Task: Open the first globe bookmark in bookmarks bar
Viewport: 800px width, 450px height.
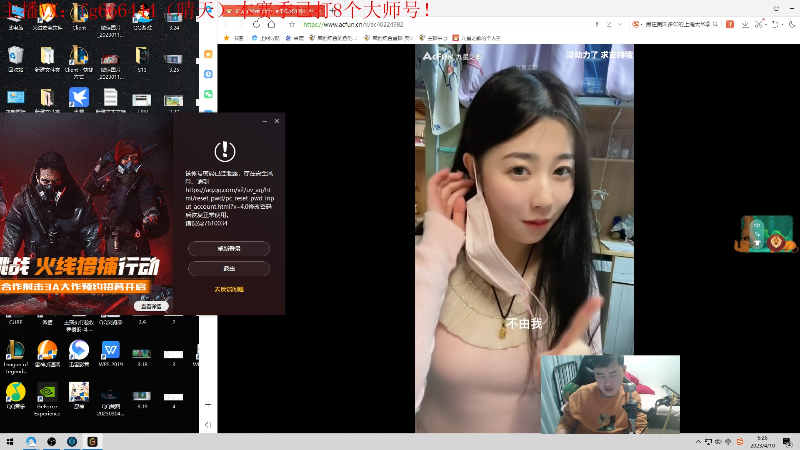Action: pyautogui.click(x=266, y=38)
